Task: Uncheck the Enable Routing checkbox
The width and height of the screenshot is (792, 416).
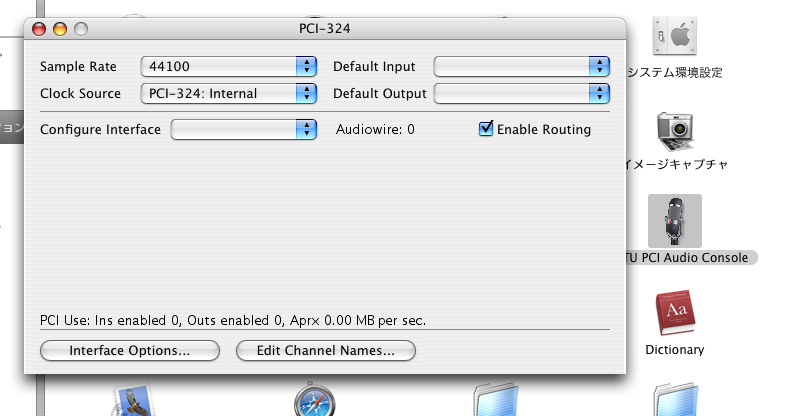Action: tap(486, 129)
